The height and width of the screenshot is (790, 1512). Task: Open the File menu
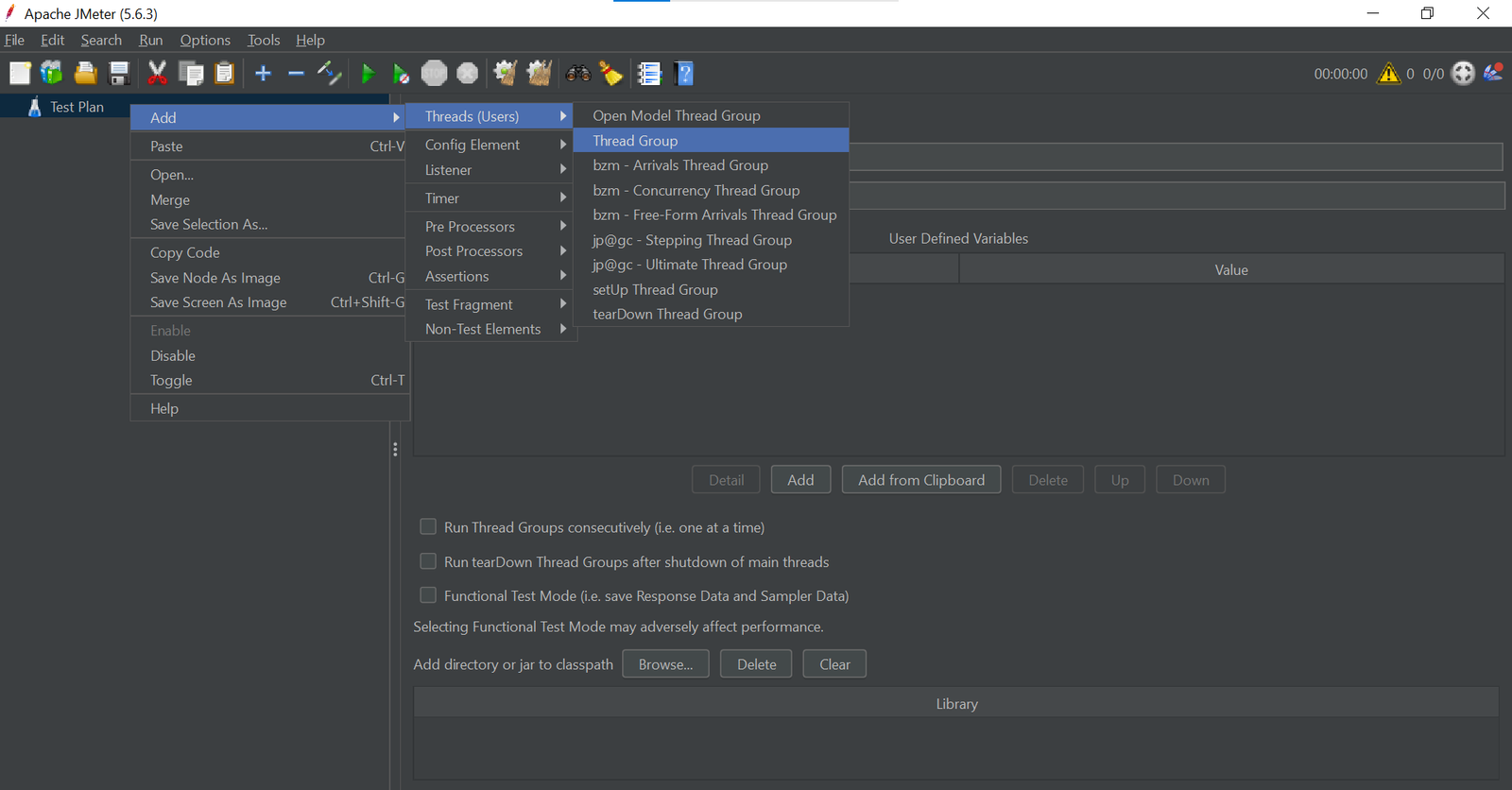tap(14, 40)
